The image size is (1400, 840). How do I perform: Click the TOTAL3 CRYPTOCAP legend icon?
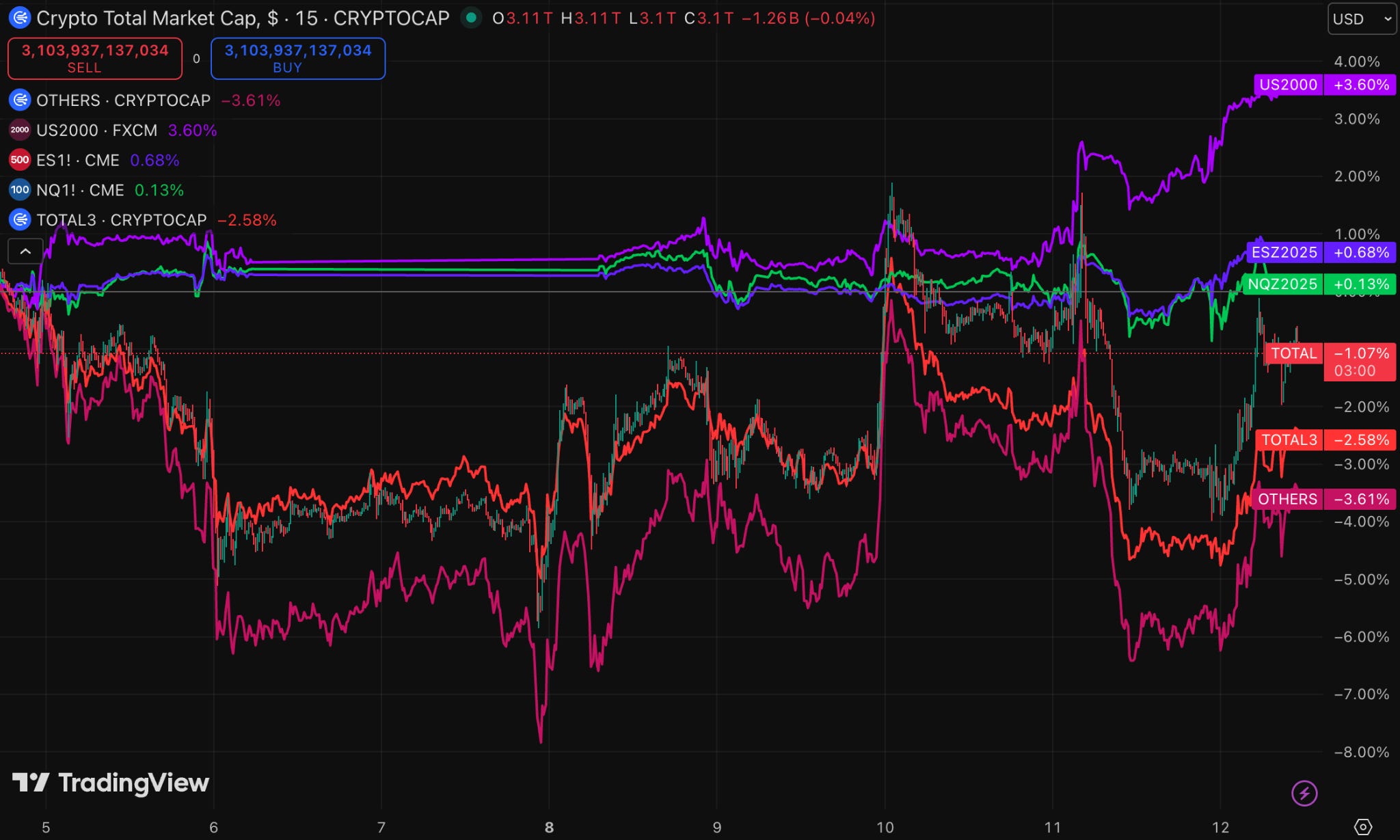20,220
